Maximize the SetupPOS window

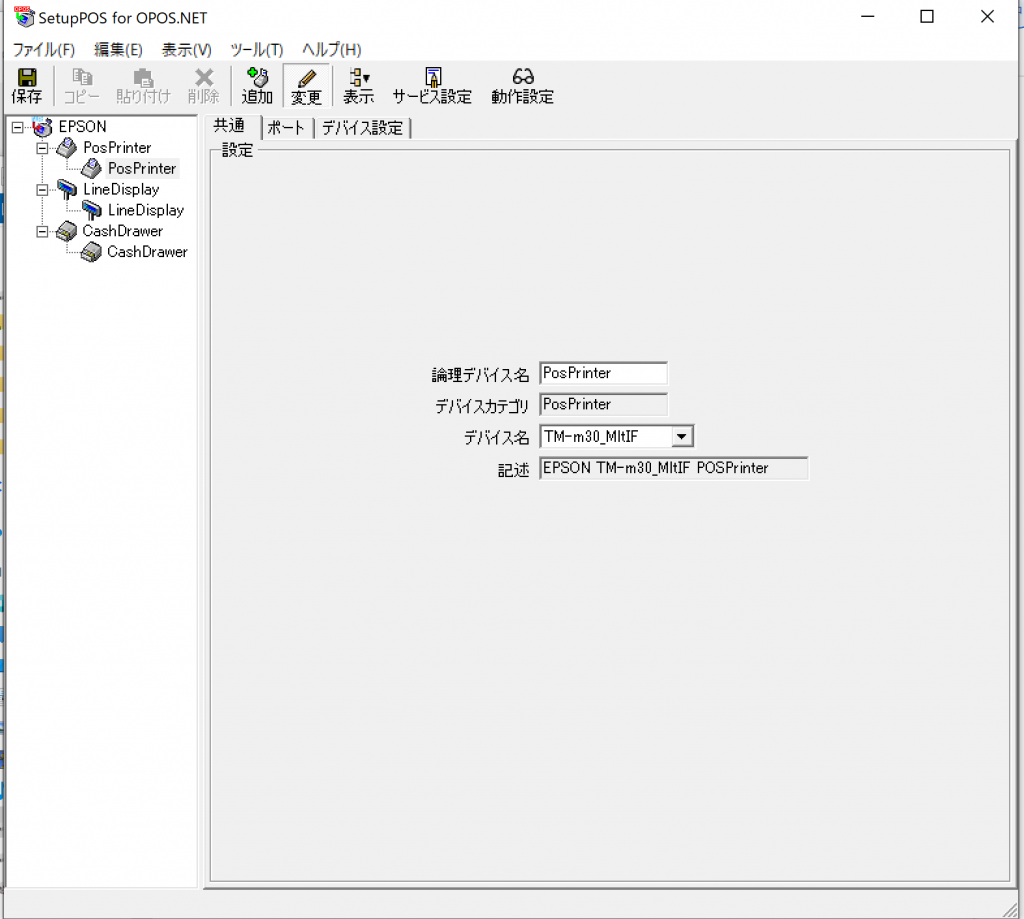(927, 16)
